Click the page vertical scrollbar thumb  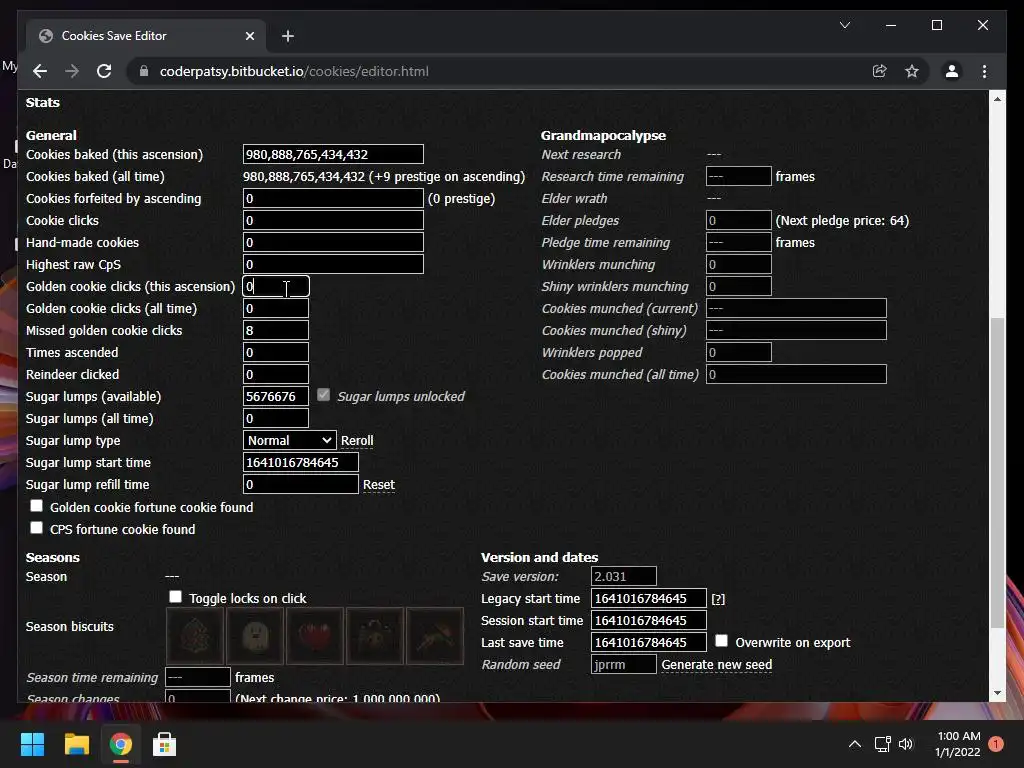pyautogui.click(x=997, y=473)
